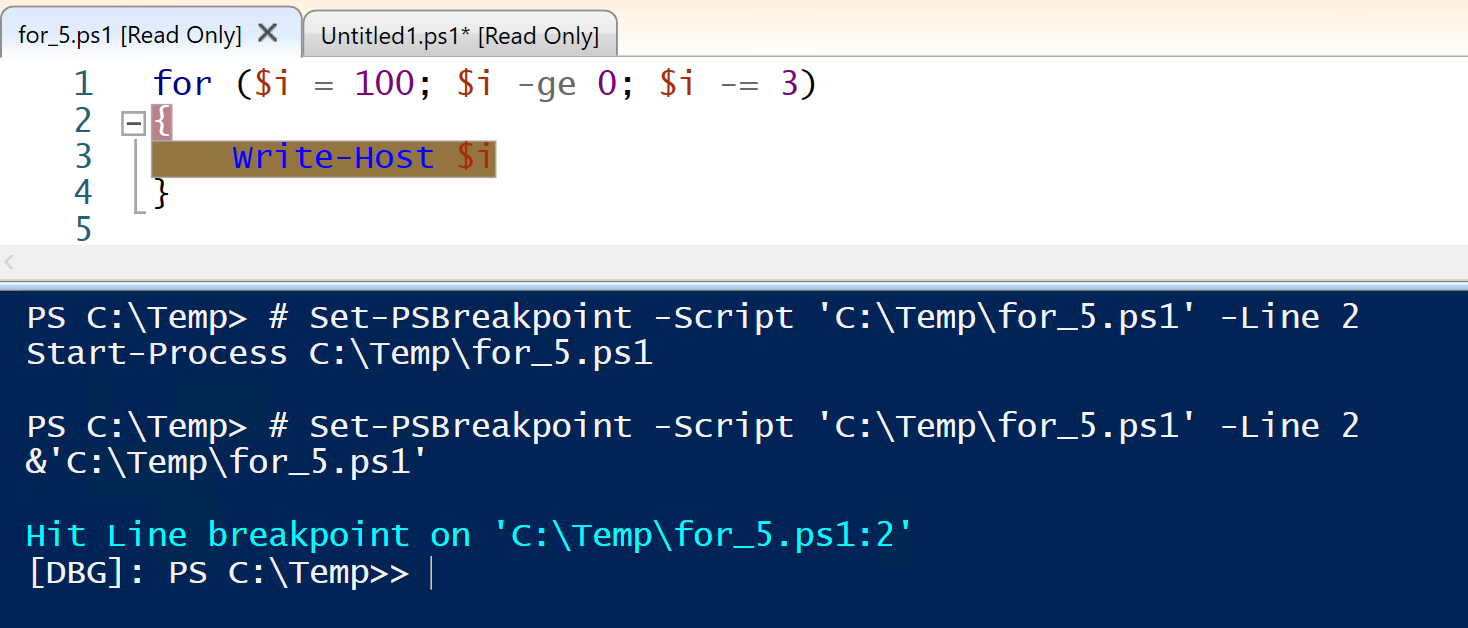1468x628 pixels.
Task: Click the left arrow of the horizontal scrollbar
Action: pyautogui.click(x=10, y=263)
